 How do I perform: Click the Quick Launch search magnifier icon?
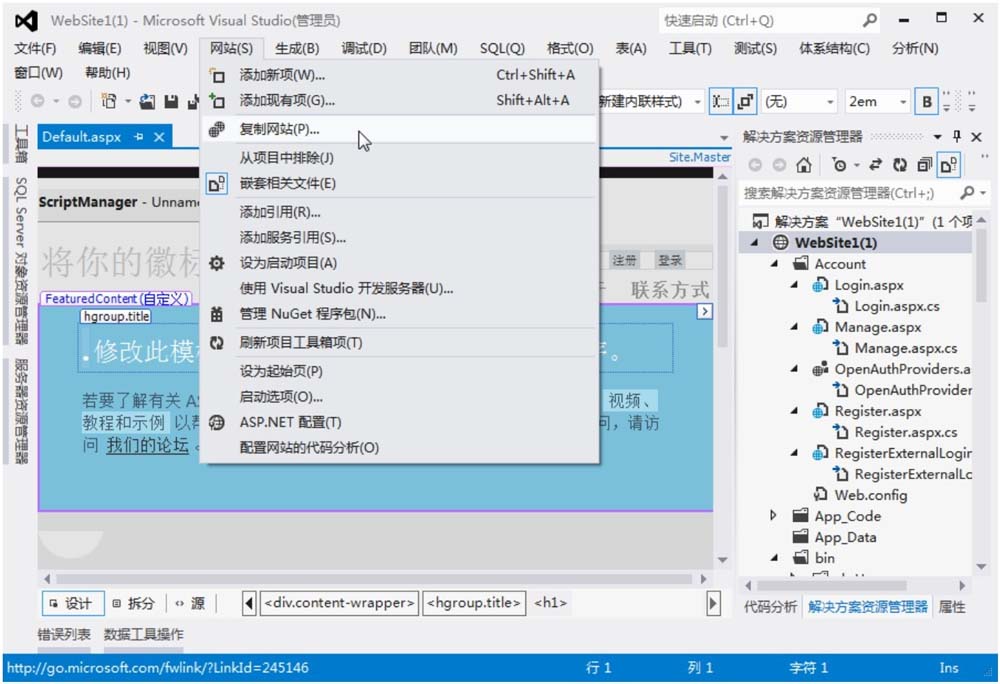(869, 20)
